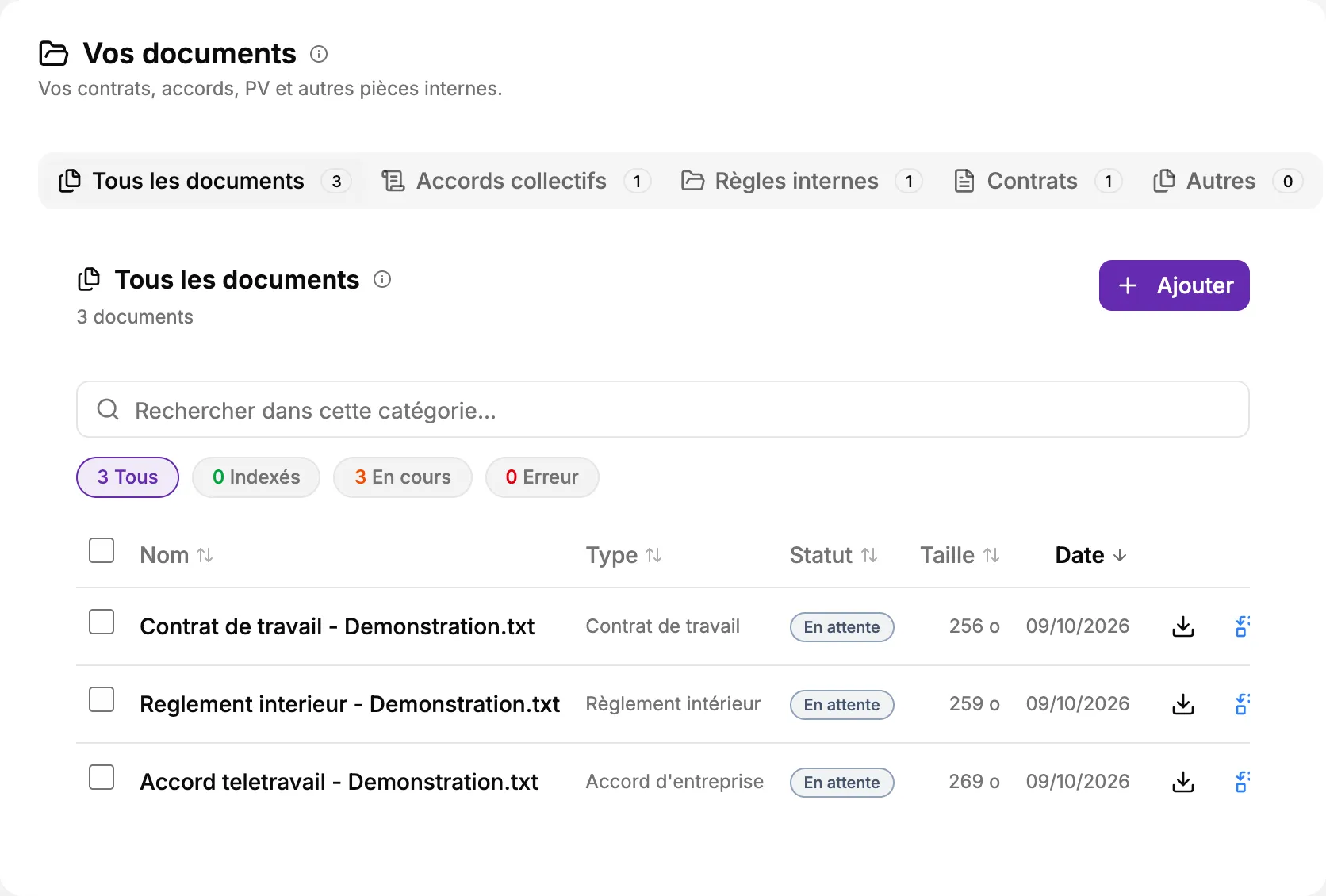Click the info icon beside Vos documents
Viewport: 1326px width, 896px height.
click(x=319, y=54)
